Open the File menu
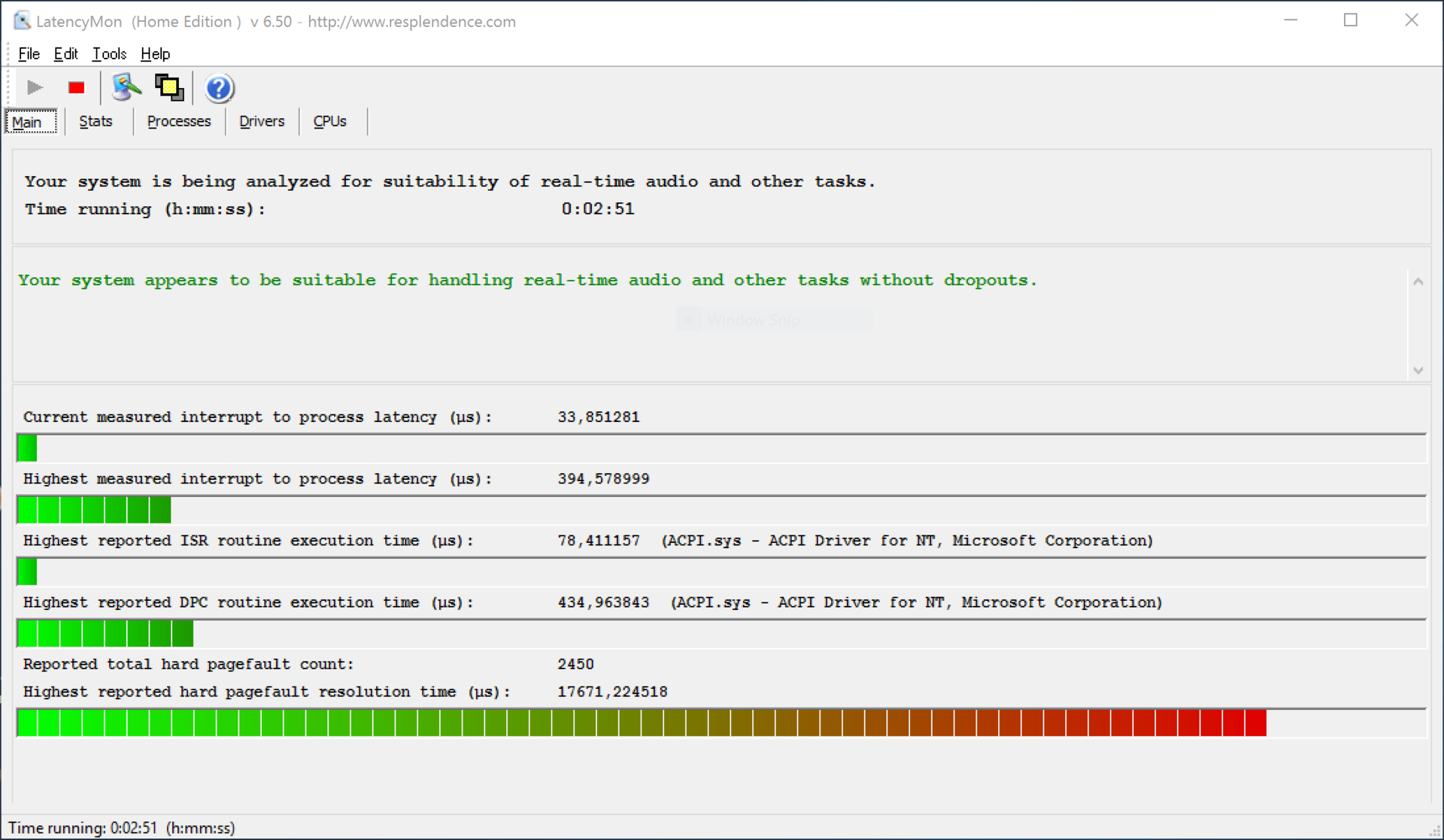Screen dimensions: 1444x840 (x=29, y=54)
